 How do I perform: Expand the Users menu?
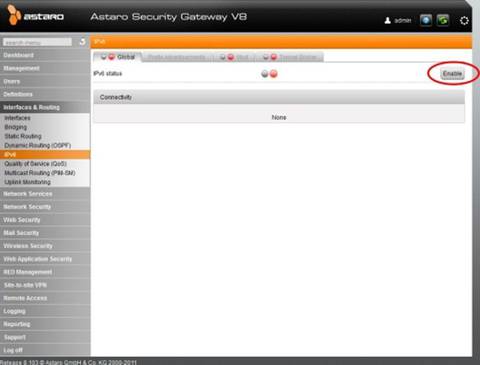tap(45, 81)
